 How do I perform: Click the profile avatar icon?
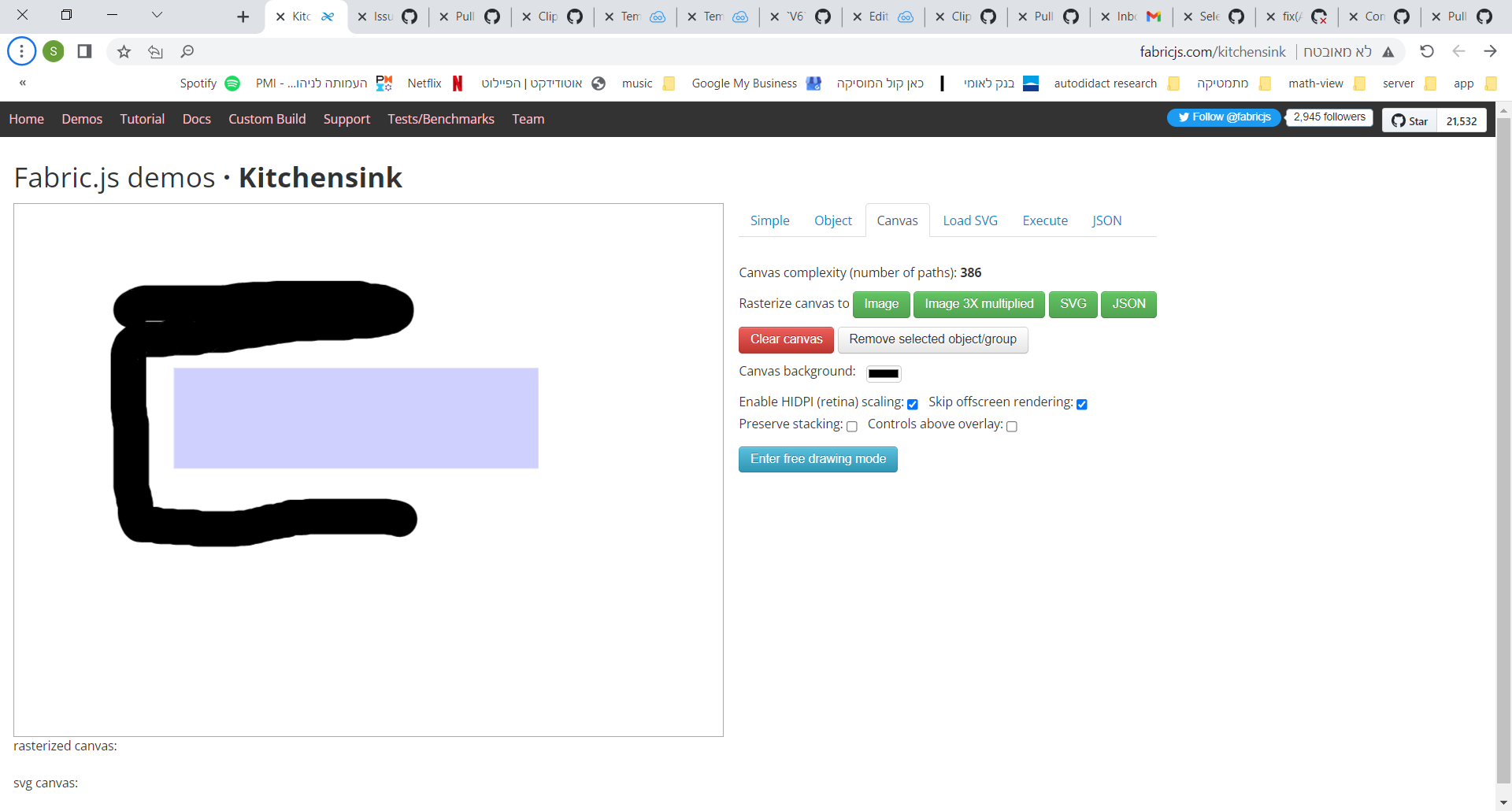(x=53, y=50)
